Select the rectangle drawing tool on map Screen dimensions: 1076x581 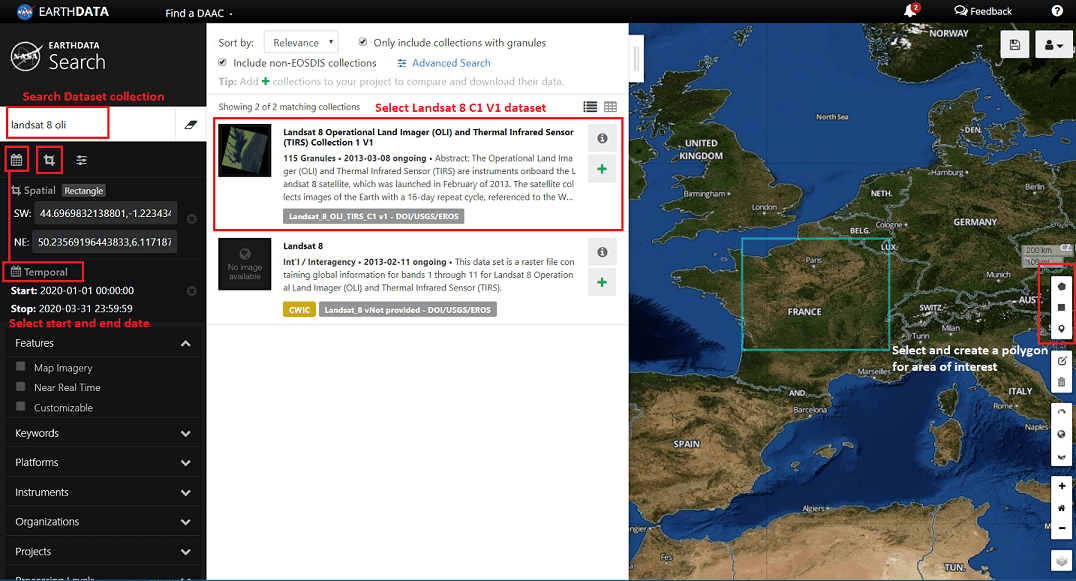click(1062, 307)
